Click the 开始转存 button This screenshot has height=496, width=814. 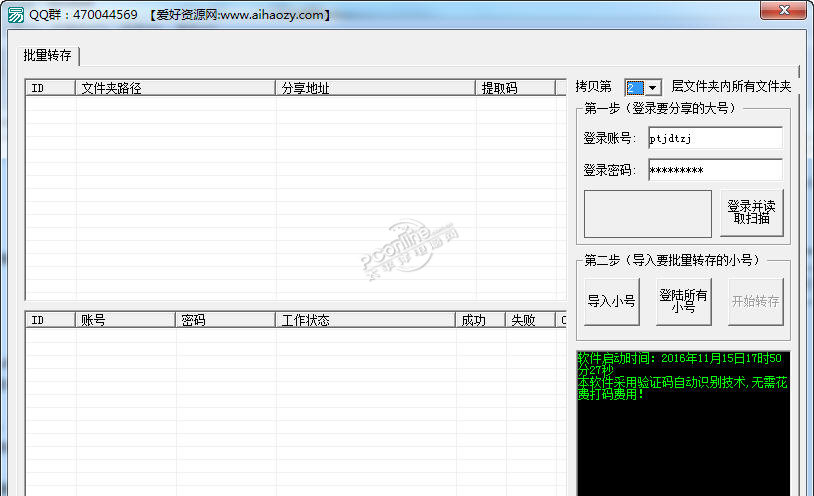click(x=755, y=301)
